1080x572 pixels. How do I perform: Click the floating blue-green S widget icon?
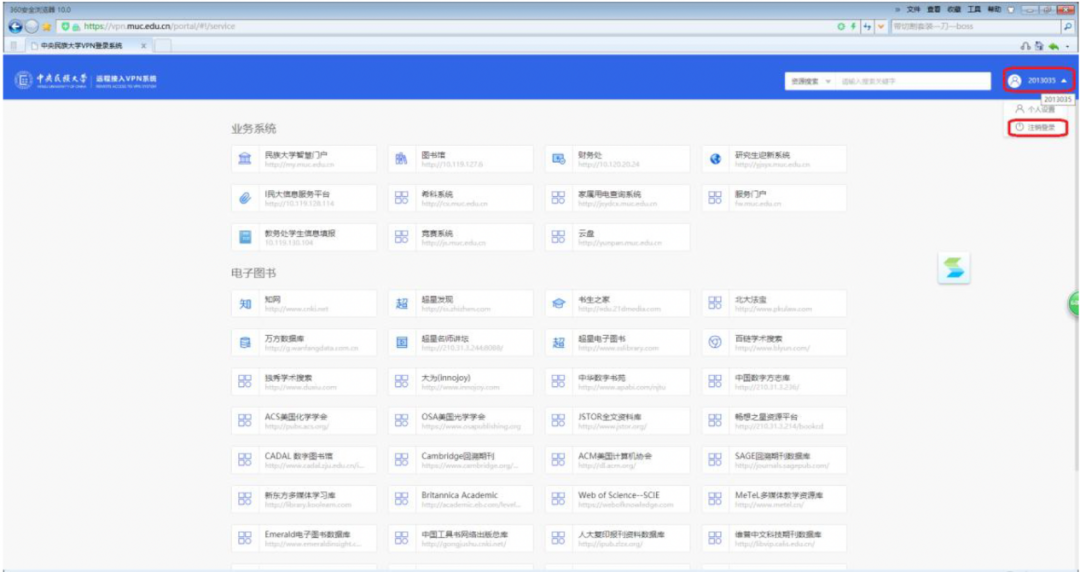tap(954, 268)
